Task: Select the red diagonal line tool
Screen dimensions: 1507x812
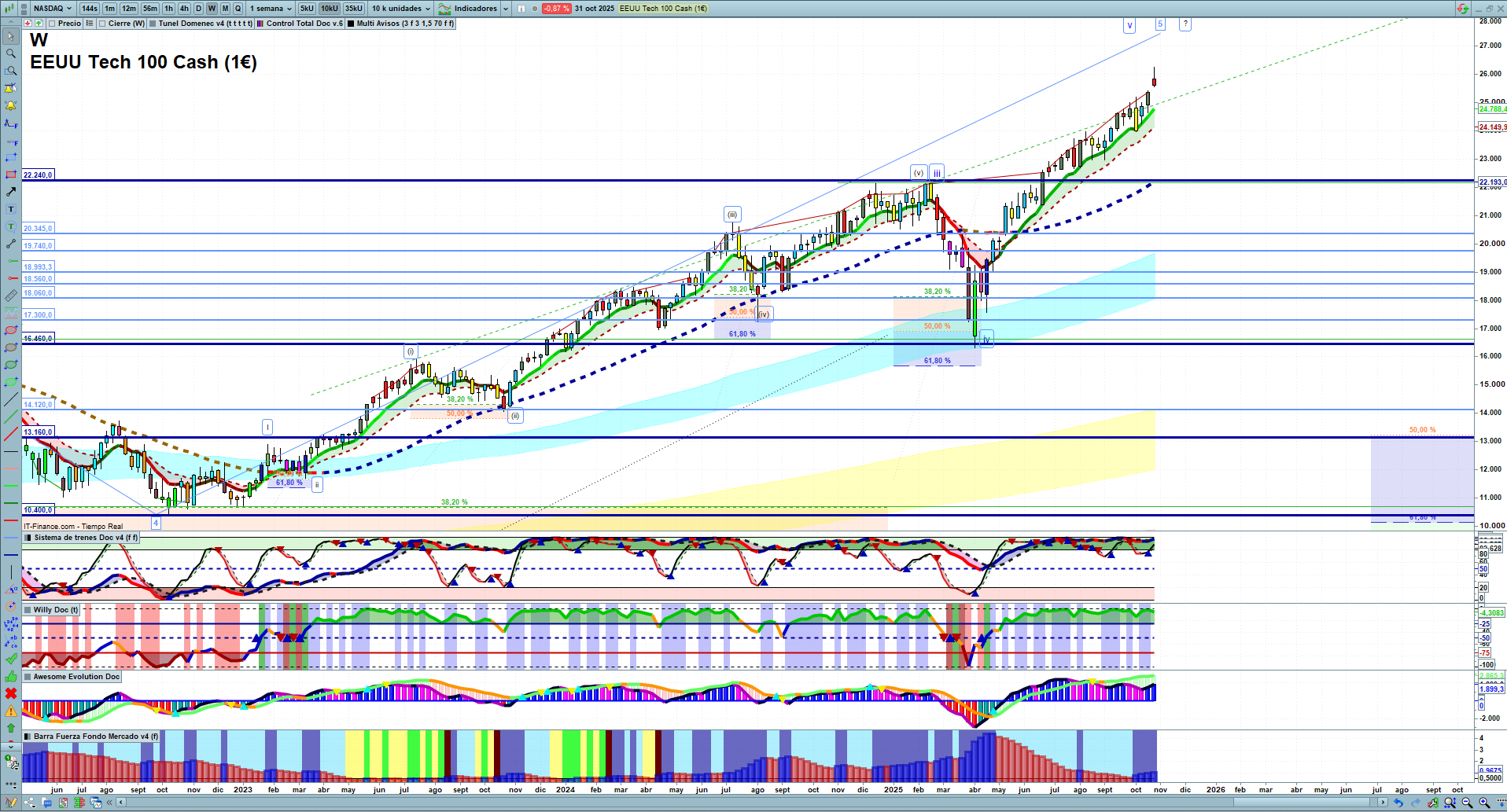Action: 11,434
